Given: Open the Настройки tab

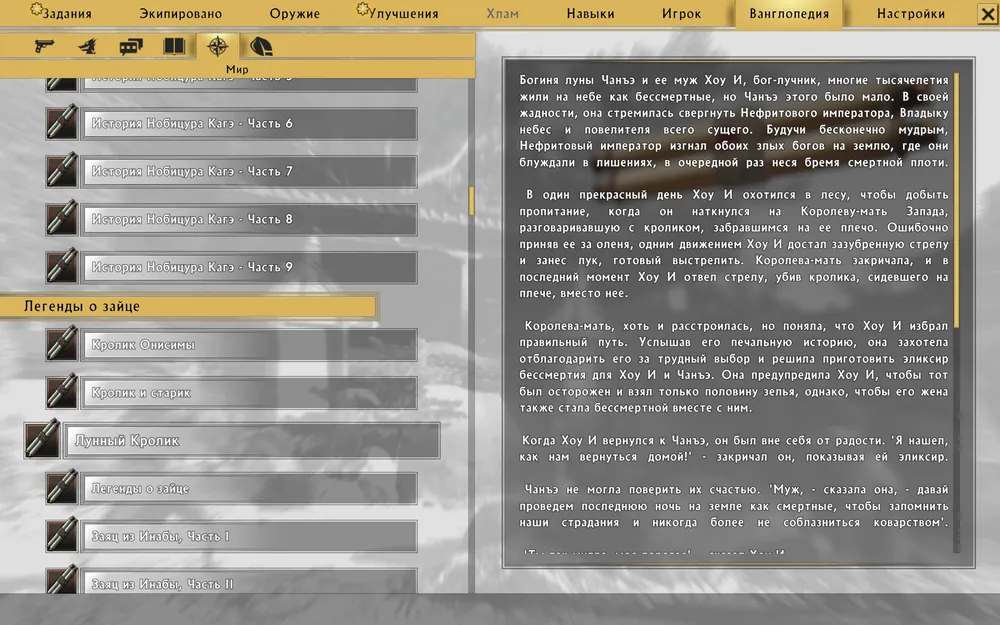Looking at the screenshot, I should [x=911, y=13].
